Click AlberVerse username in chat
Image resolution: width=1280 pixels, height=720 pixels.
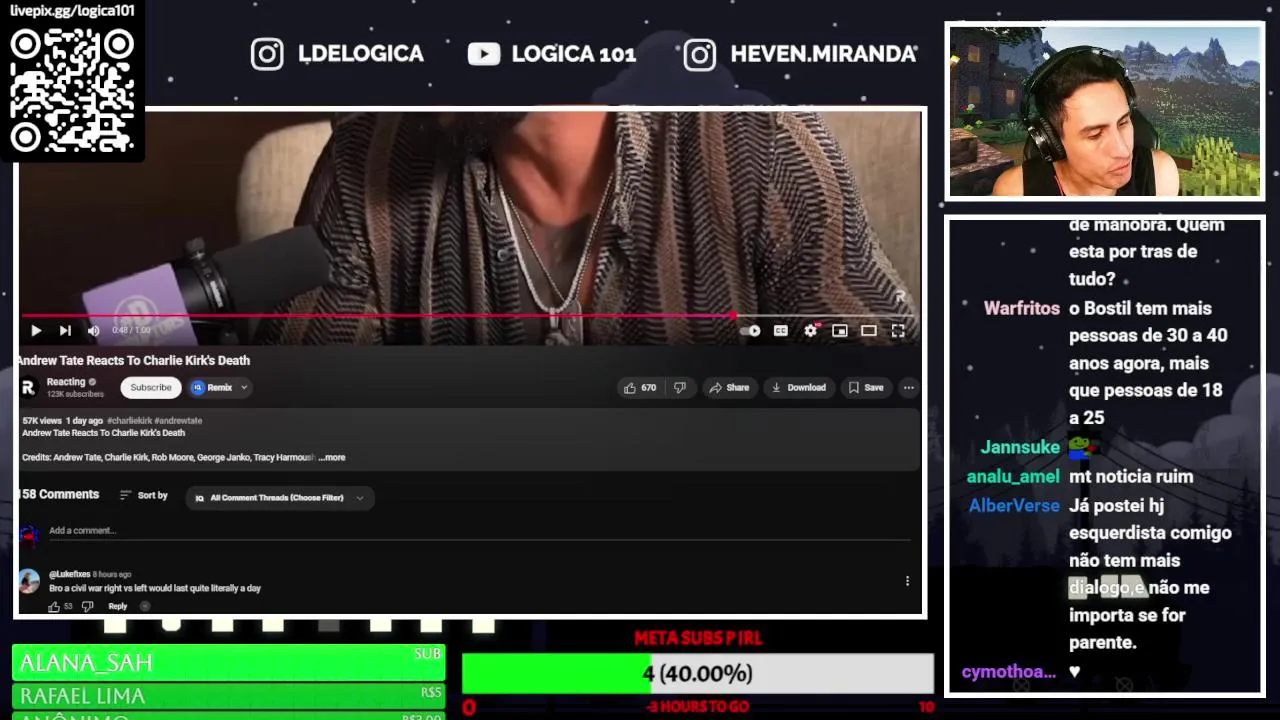1014,506
